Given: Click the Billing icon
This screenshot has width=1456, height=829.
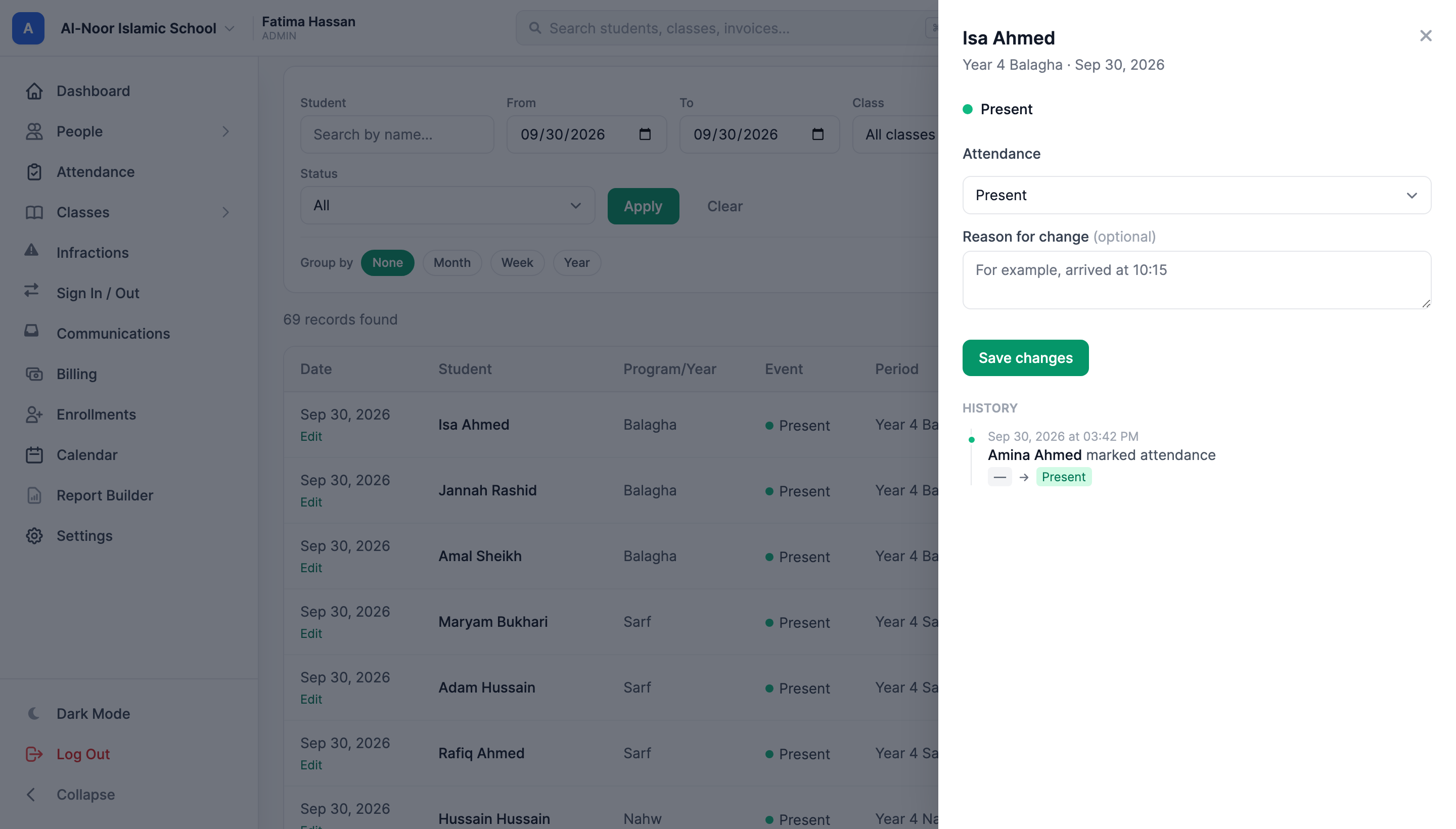Looking at the screenshot, I should [34, 374].
